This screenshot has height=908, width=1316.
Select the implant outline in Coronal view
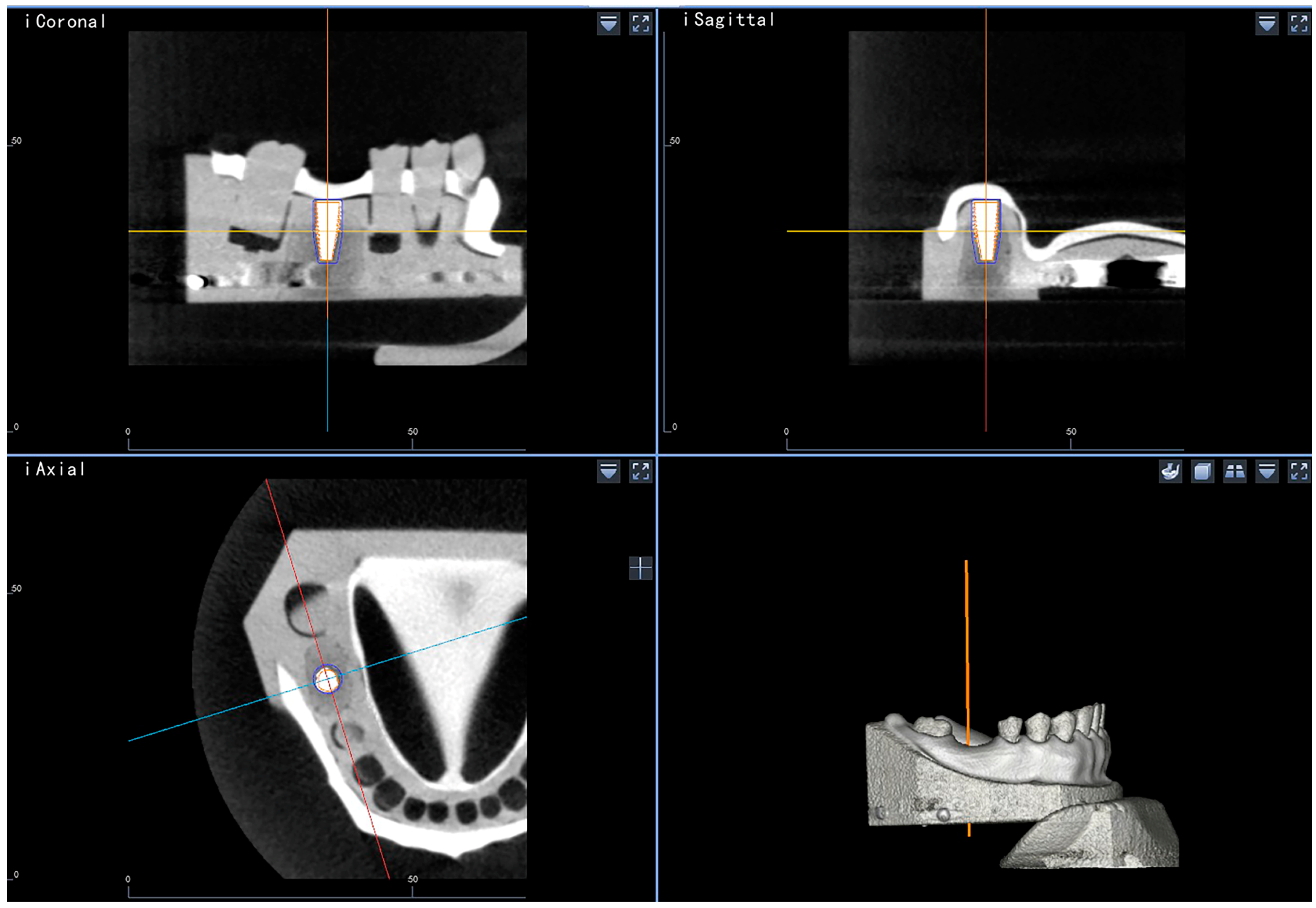[x=327, y=231]
